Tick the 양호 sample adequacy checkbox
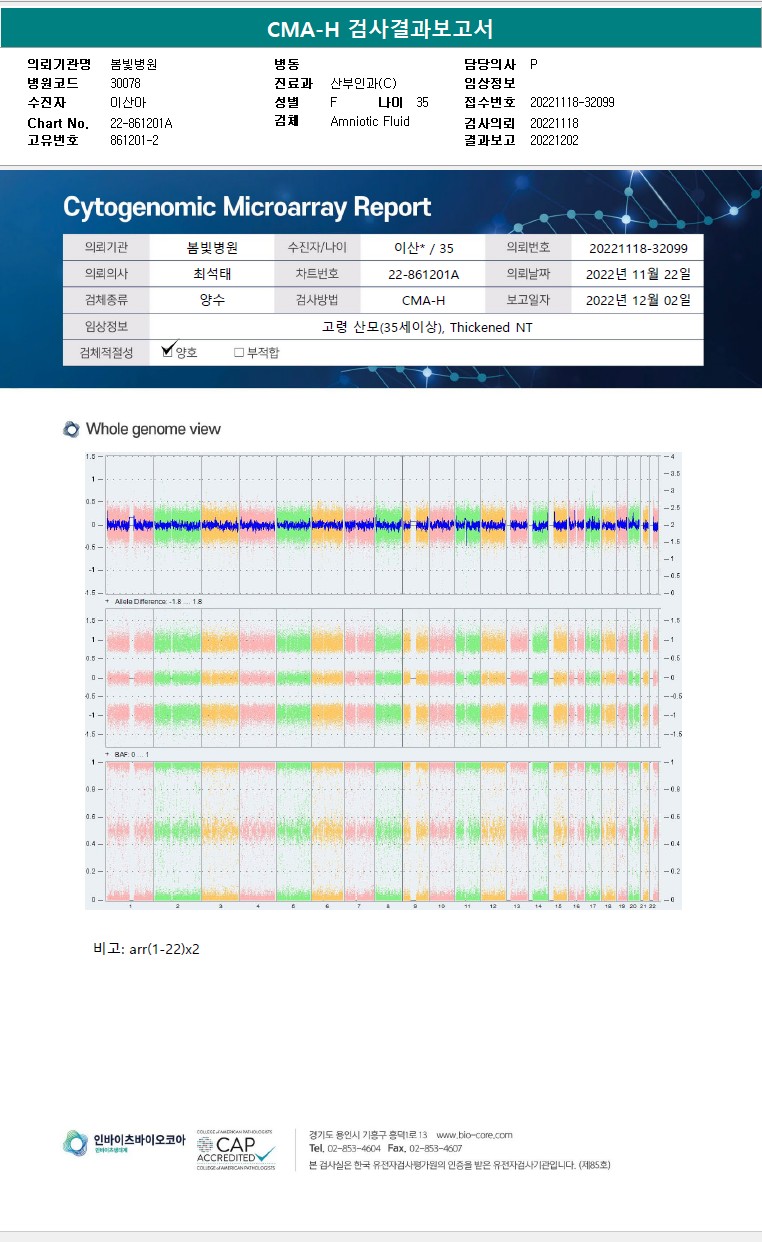The height and width of the screenshot is (1242, 762). [x=168, y=352]
